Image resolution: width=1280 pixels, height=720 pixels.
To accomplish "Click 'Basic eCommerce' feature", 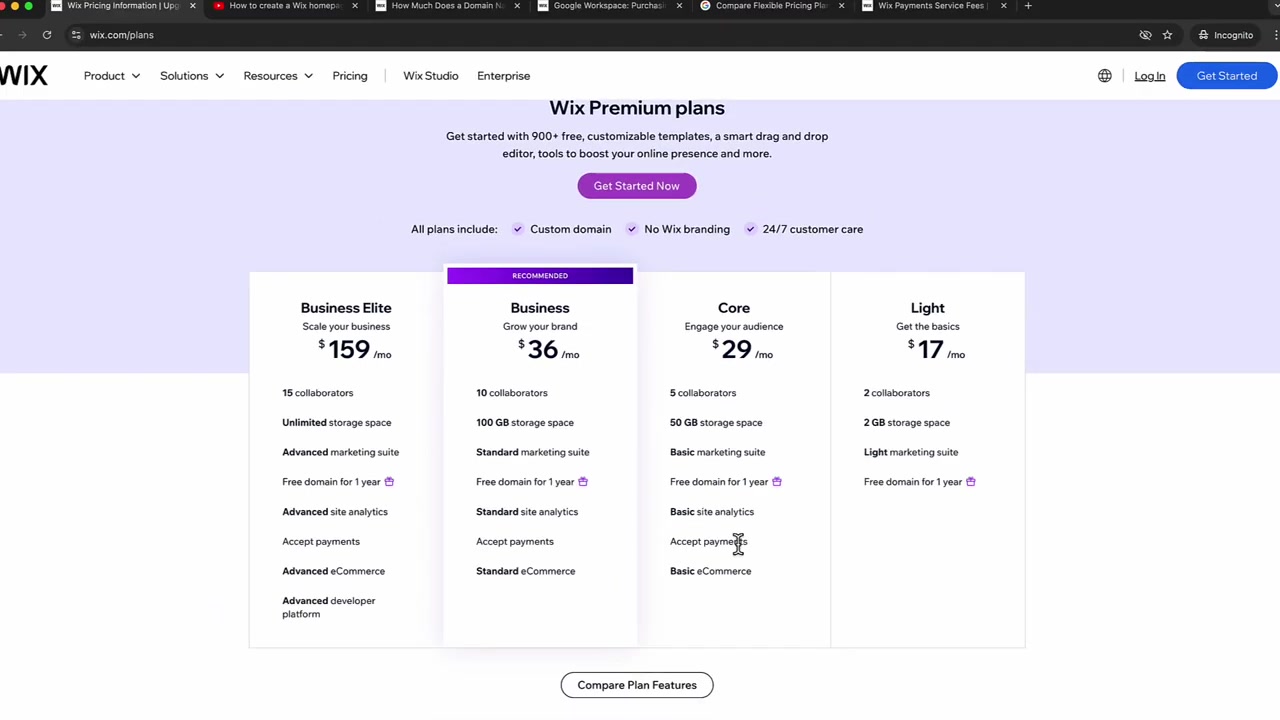I will click(x=710, y=571).
